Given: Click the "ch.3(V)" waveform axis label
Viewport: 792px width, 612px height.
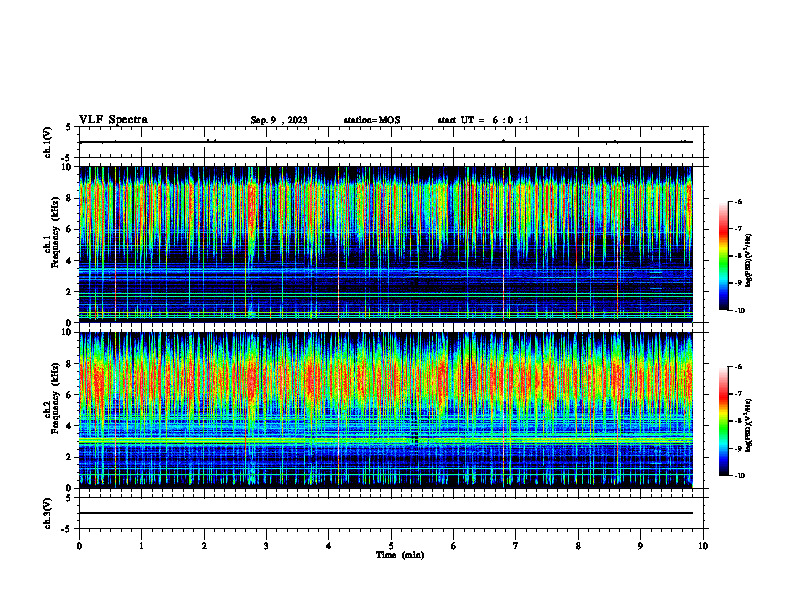Looking at the screenshot, I should pos(48,513).
